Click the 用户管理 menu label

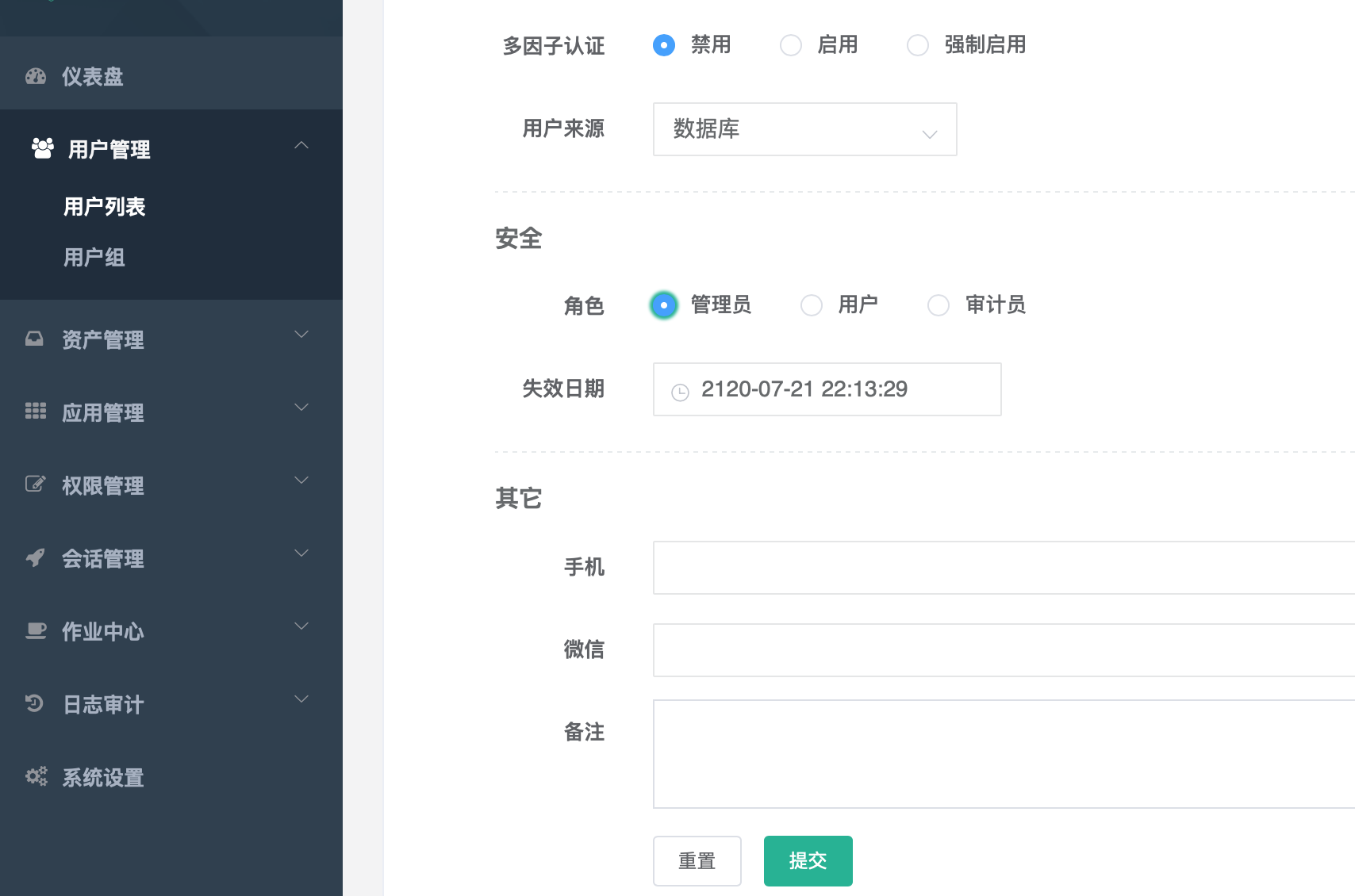[x=109, y=149]
